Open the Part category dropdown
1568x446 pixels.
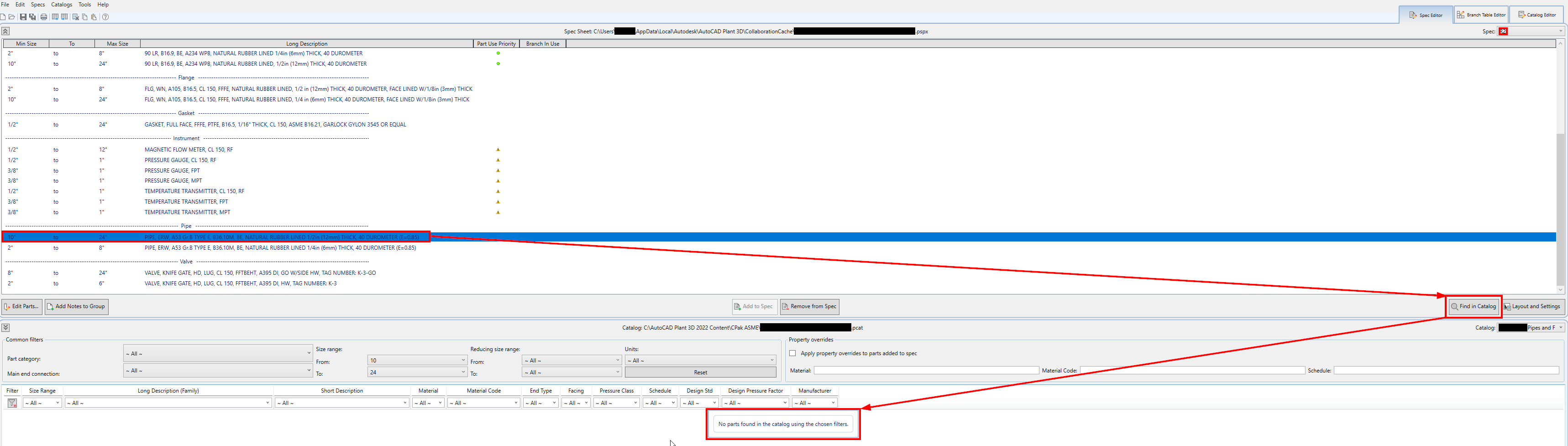[x=217, y=353]
